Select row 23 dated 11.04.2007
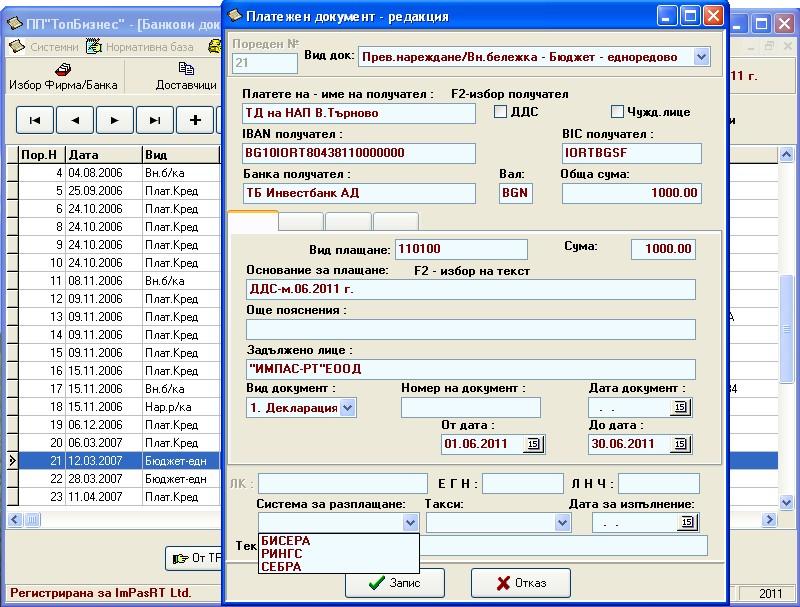The width and height of the screenshot is (800, 607). point(119,497)
